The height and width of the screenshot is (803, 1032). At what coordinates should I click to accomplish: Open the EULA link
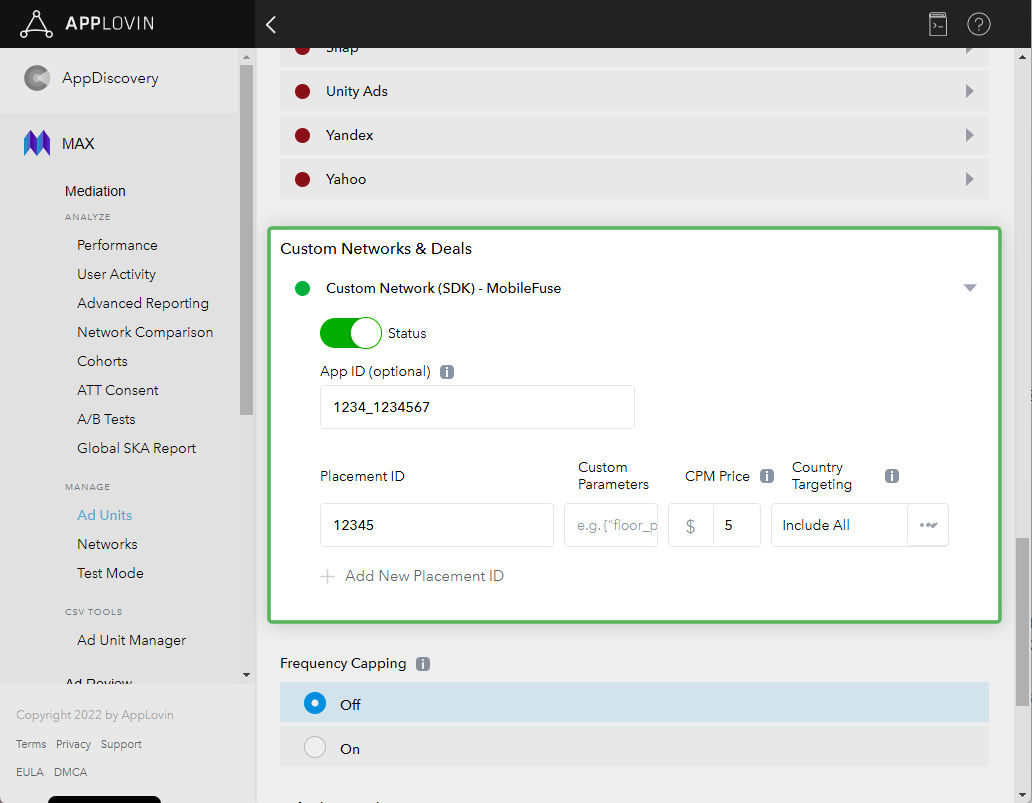(30, 772)
